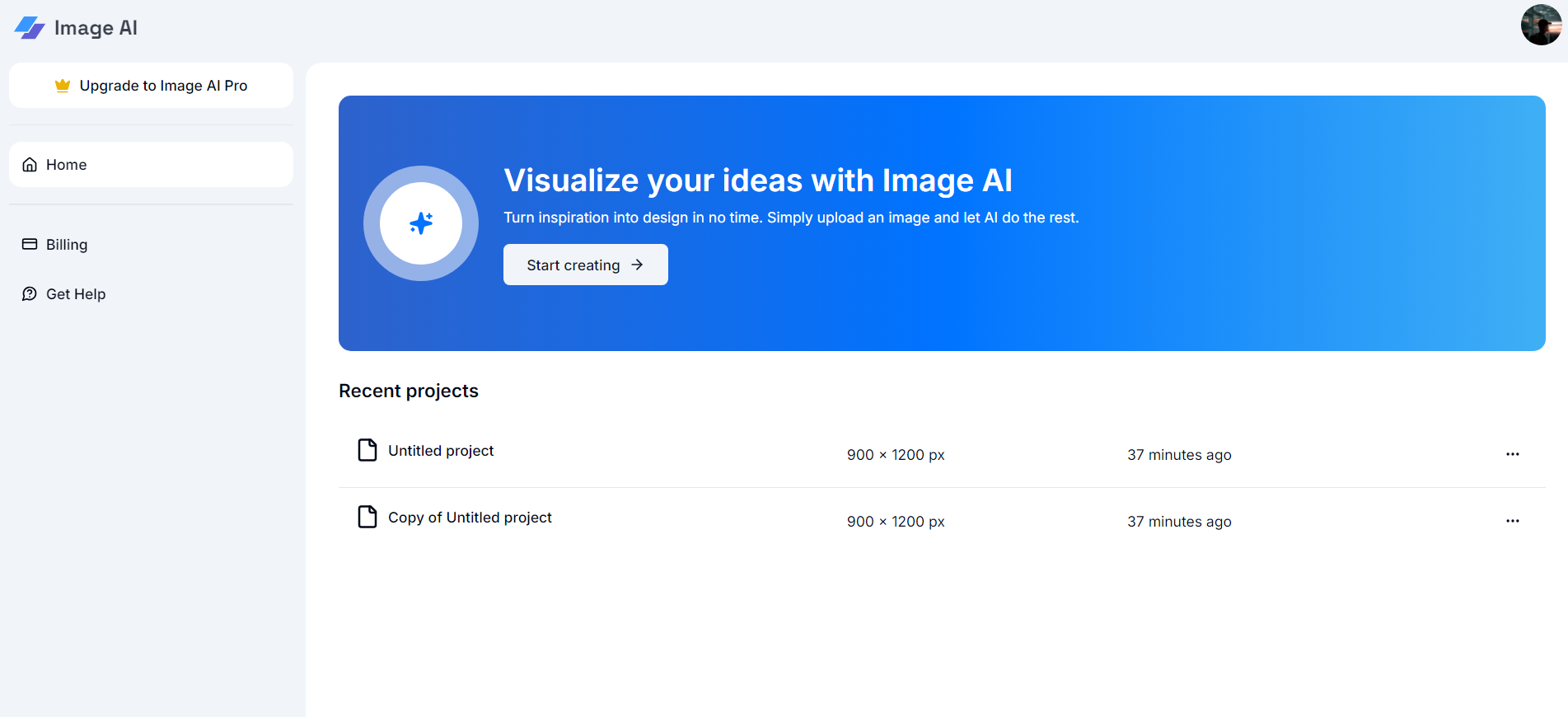Click the arrow icon on Start creating
1568x717 pixels.
(637, 265)
